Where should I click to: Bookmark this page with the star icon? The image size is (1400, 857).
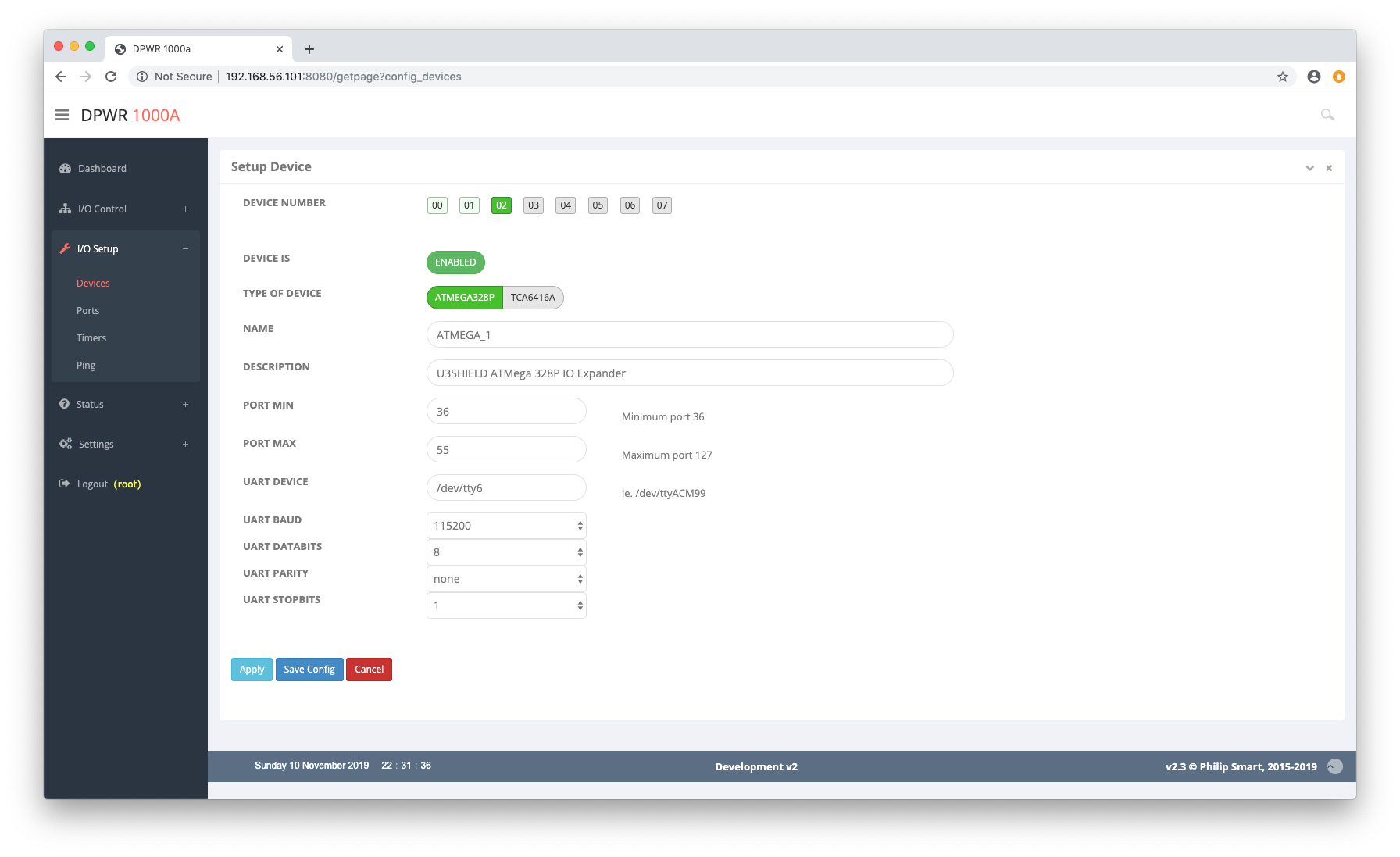tap(1283, 77)
